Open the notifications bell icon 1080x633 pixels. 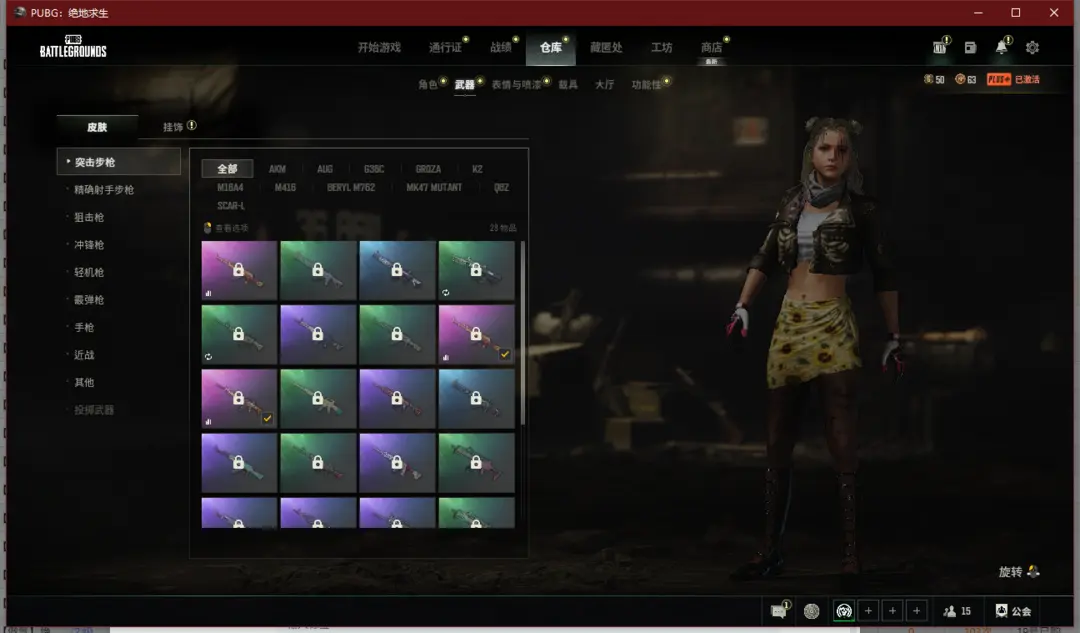[1001, 48]
